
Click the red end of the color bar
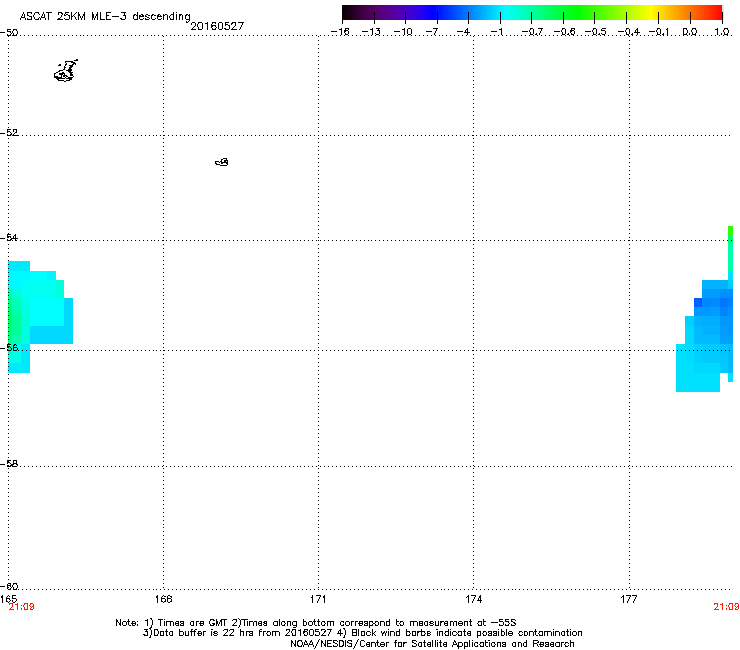(x=715, y=12)
